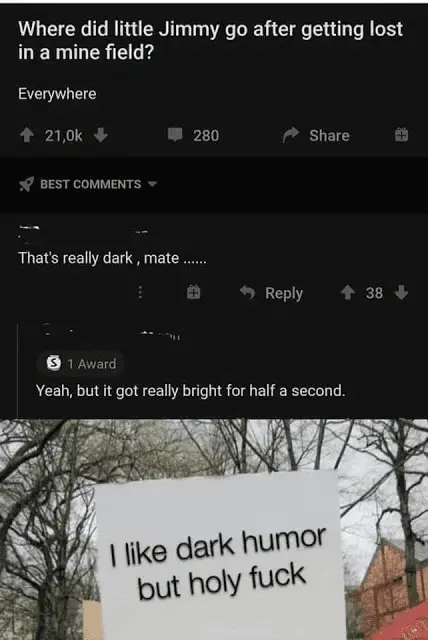Open the "I like dark humor" sign image
The width and height of the screenshot is (428, 640).
click(214, 529)
